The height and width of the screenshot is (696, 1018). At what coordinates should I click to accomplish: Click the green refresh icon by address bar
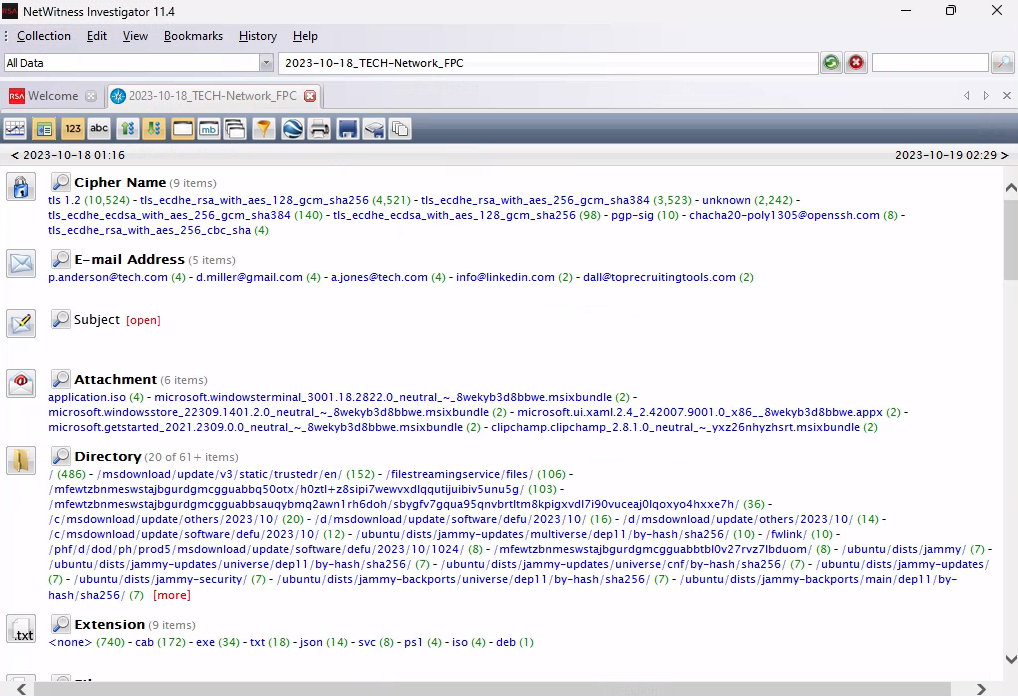click(831, 63)
